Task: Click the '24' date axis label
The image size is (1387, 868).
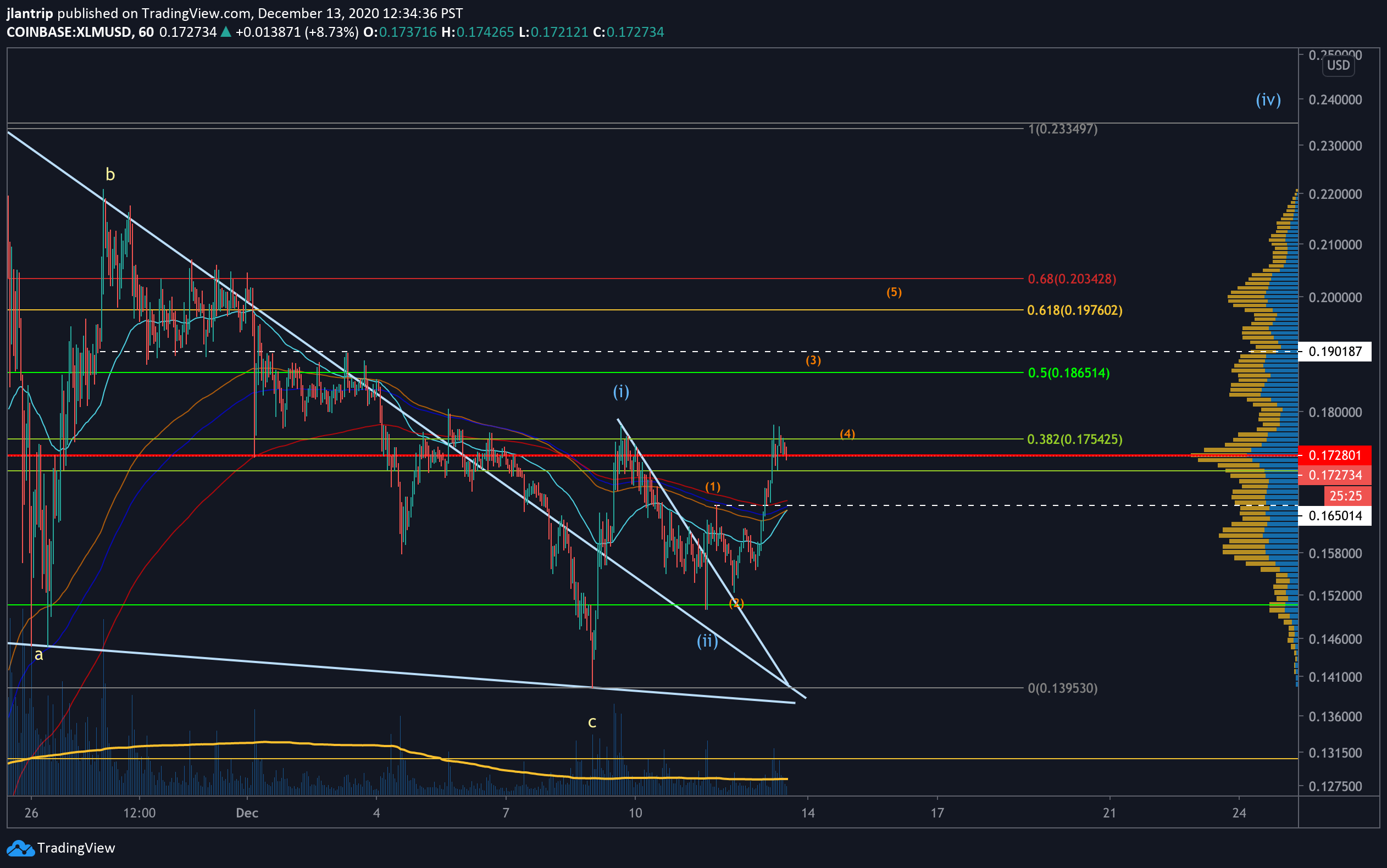Action: (x=1240, y=813)
